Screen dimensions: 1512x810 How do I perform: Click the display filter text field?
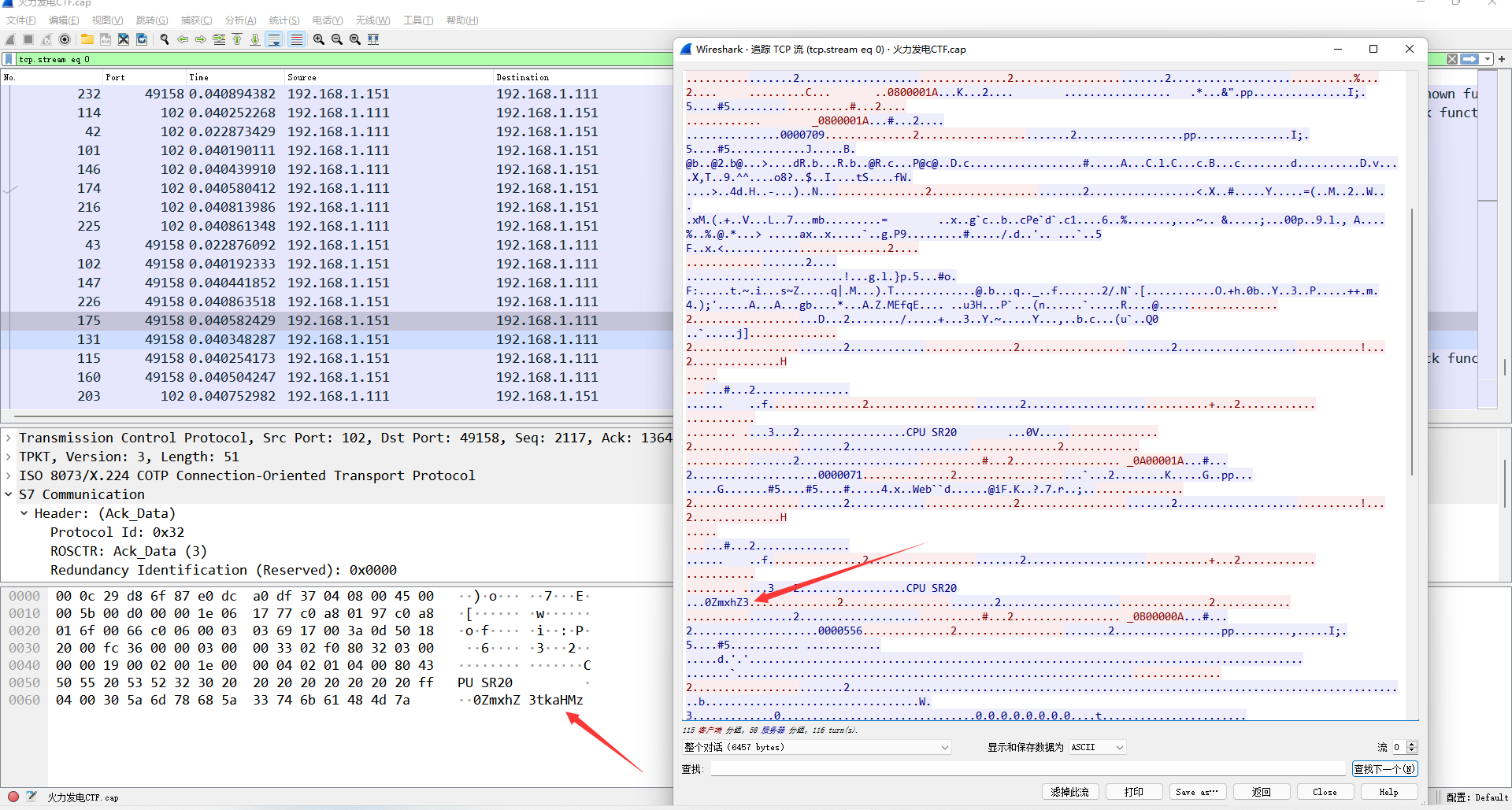[x=731, y=59]
